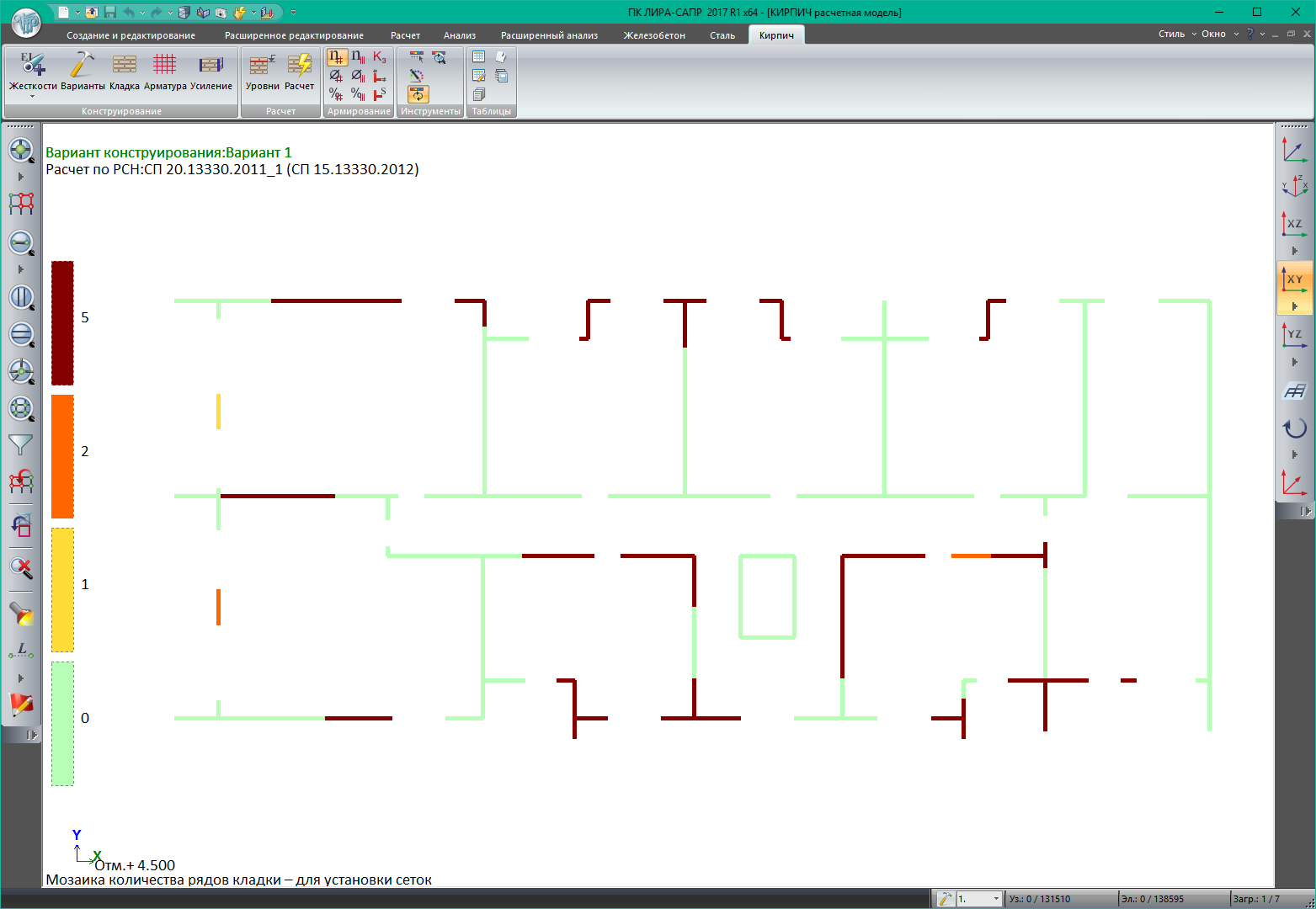Expand the Жесткости dropdown arrow
1316x909 pixels.
[x=33, y=97]
